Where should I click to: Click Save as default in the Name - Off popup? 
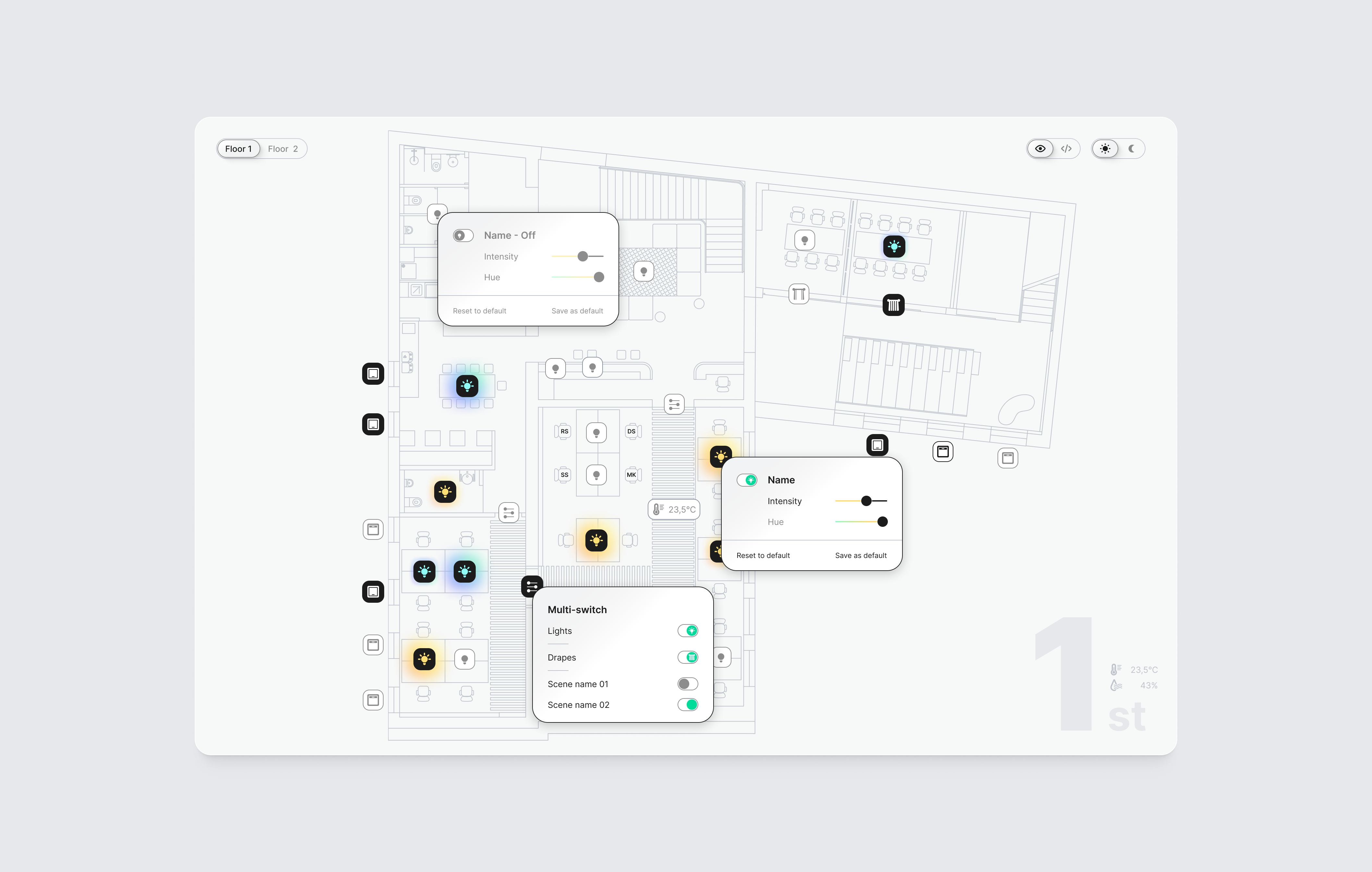point(577,310)
